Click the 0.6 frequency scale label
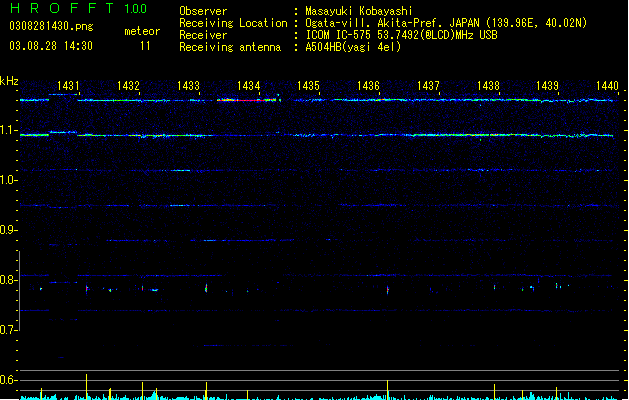This screenshot has height=400, width=629. click(9, 380)
